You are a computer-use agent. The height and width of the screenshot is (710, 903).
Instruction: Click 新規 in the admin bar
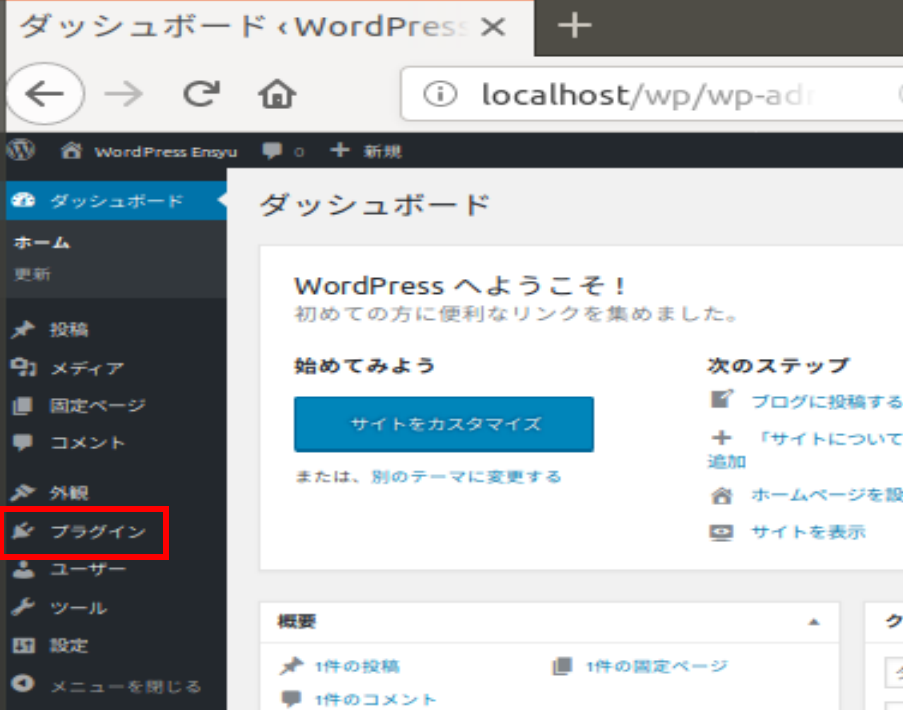pos(382,151)
